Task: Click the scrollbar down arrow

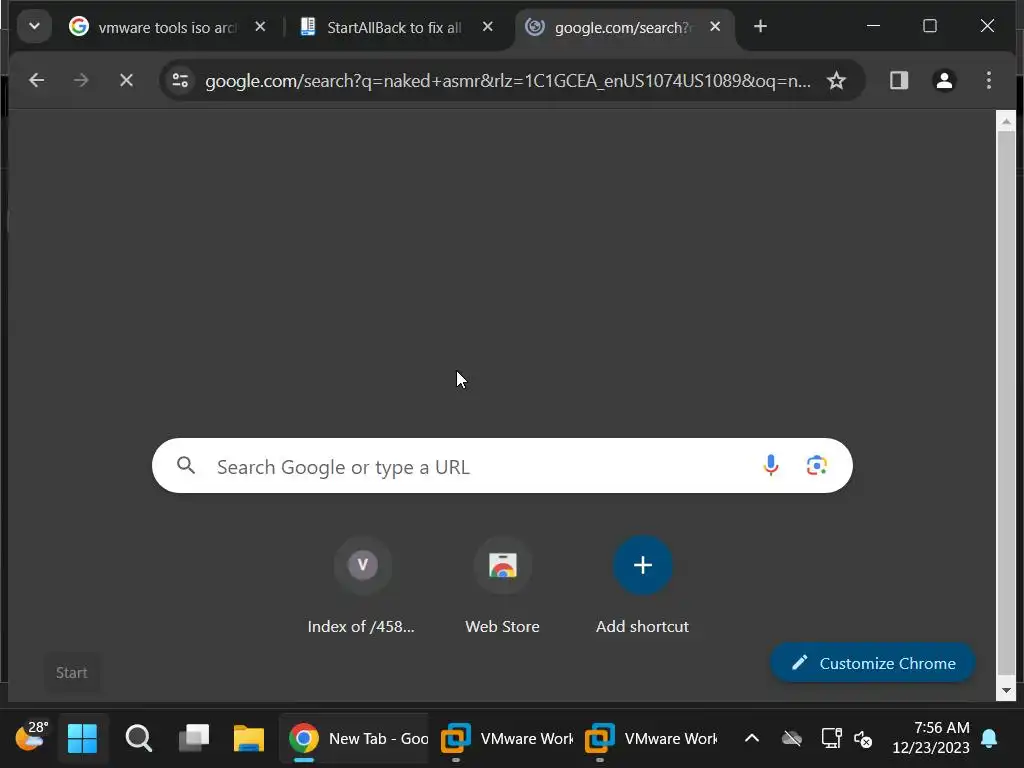Action: pyautogui.click(x=1006, y=690)
